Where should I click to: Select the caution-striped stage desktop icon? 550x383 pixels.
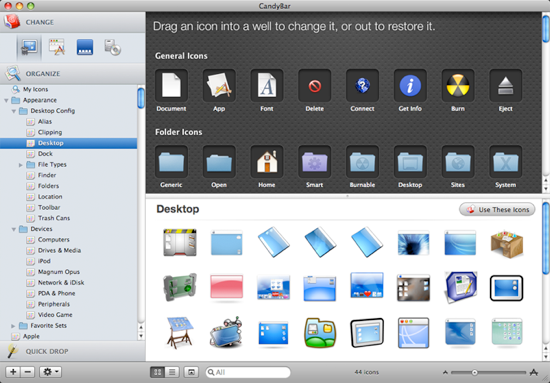click(180, 242)
